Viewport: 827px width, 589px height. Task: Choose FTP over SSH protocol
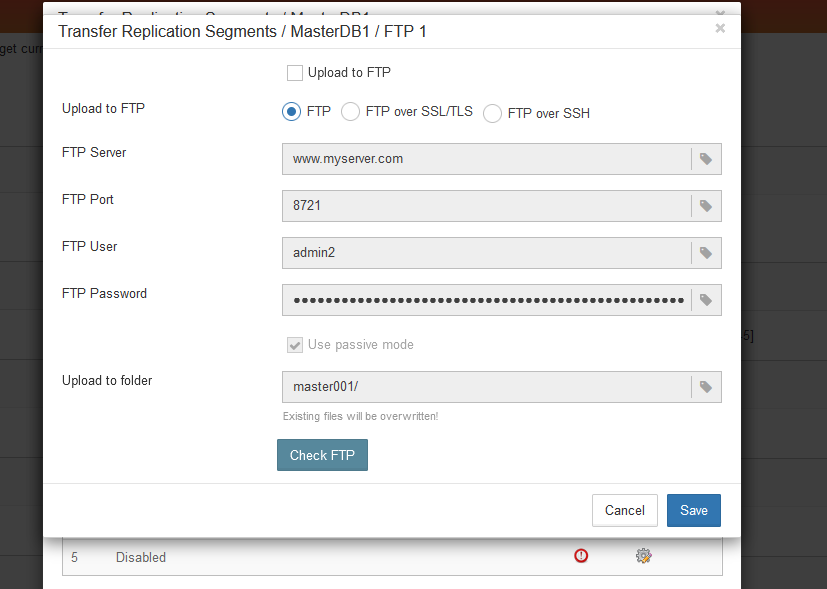coord(492,113)
